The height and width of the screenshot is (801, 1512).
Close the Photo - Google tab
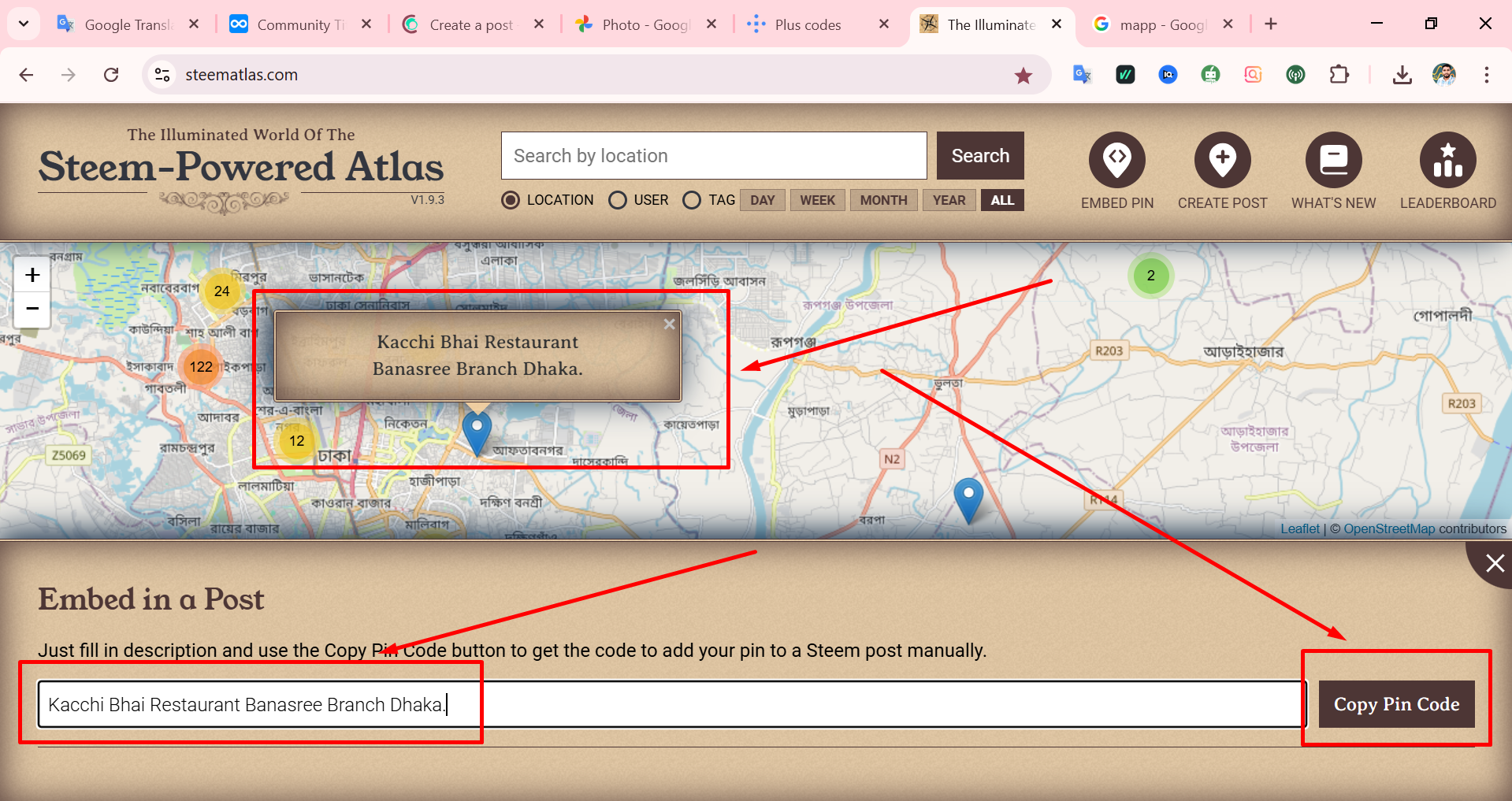tap(711, 24)
